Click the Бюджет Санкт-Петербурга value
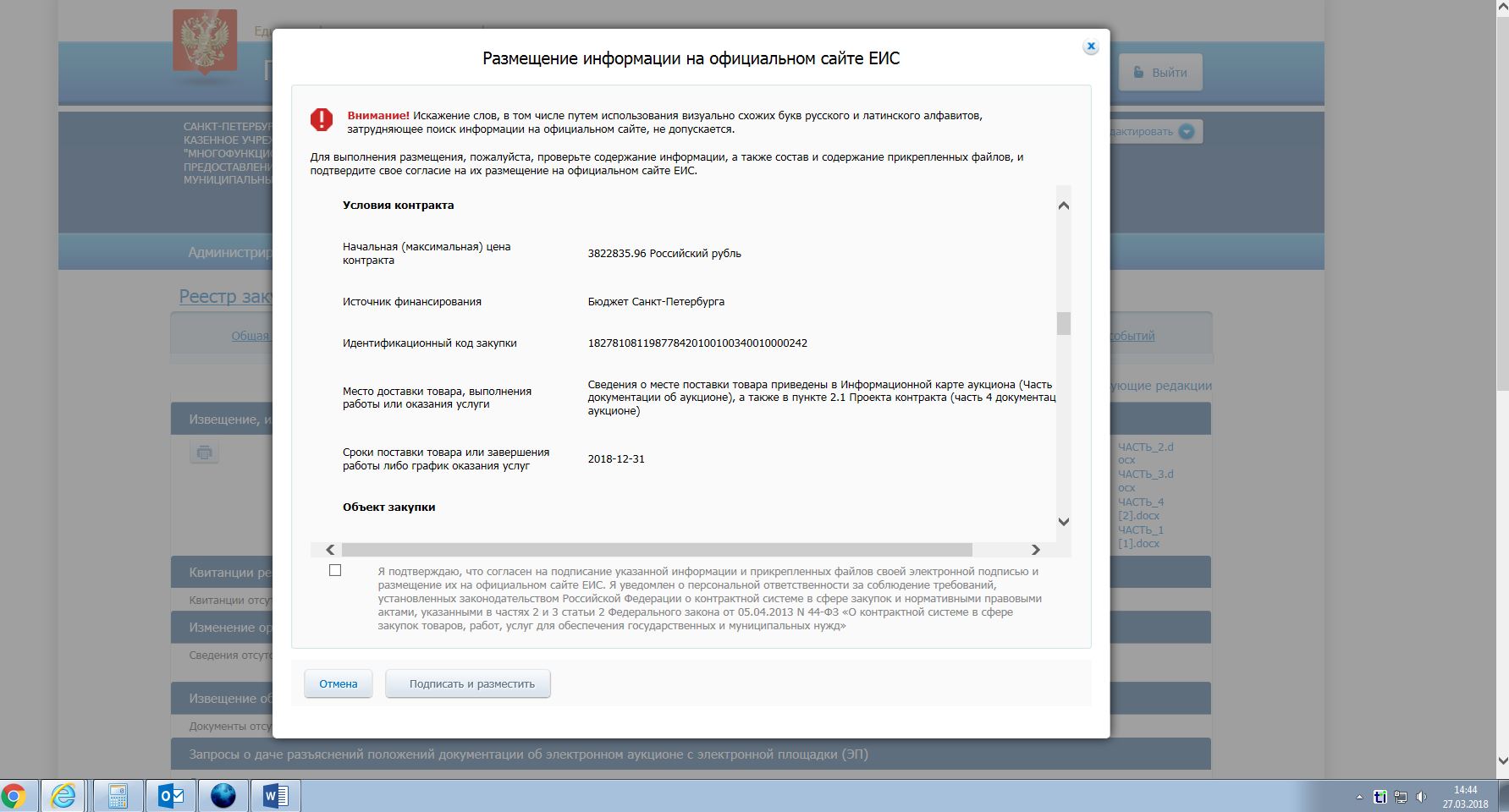Screen dimensions: 1509x812 click(x=656, y=302)
